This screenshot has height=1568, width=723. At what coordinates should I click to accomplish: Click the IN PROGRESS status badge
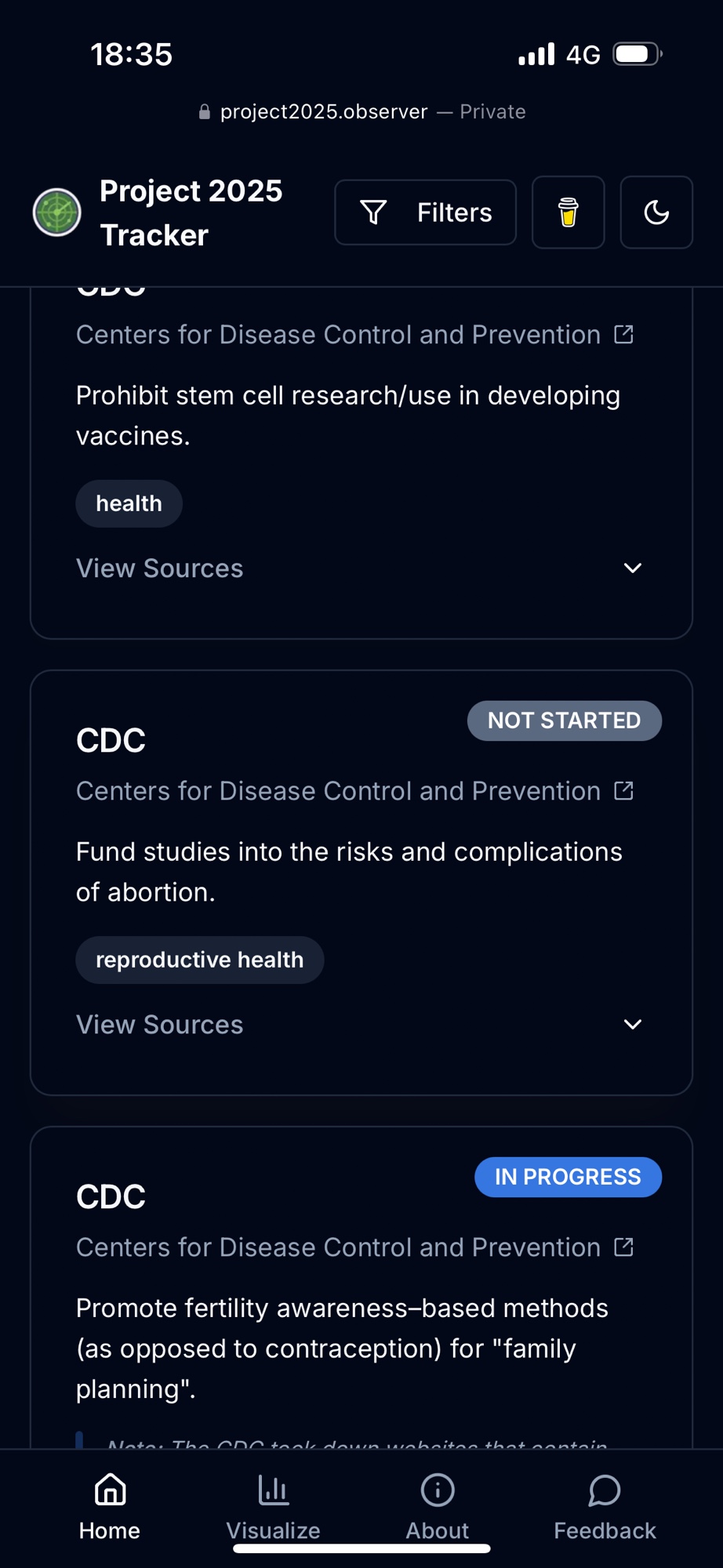(x=568, y=1177)
